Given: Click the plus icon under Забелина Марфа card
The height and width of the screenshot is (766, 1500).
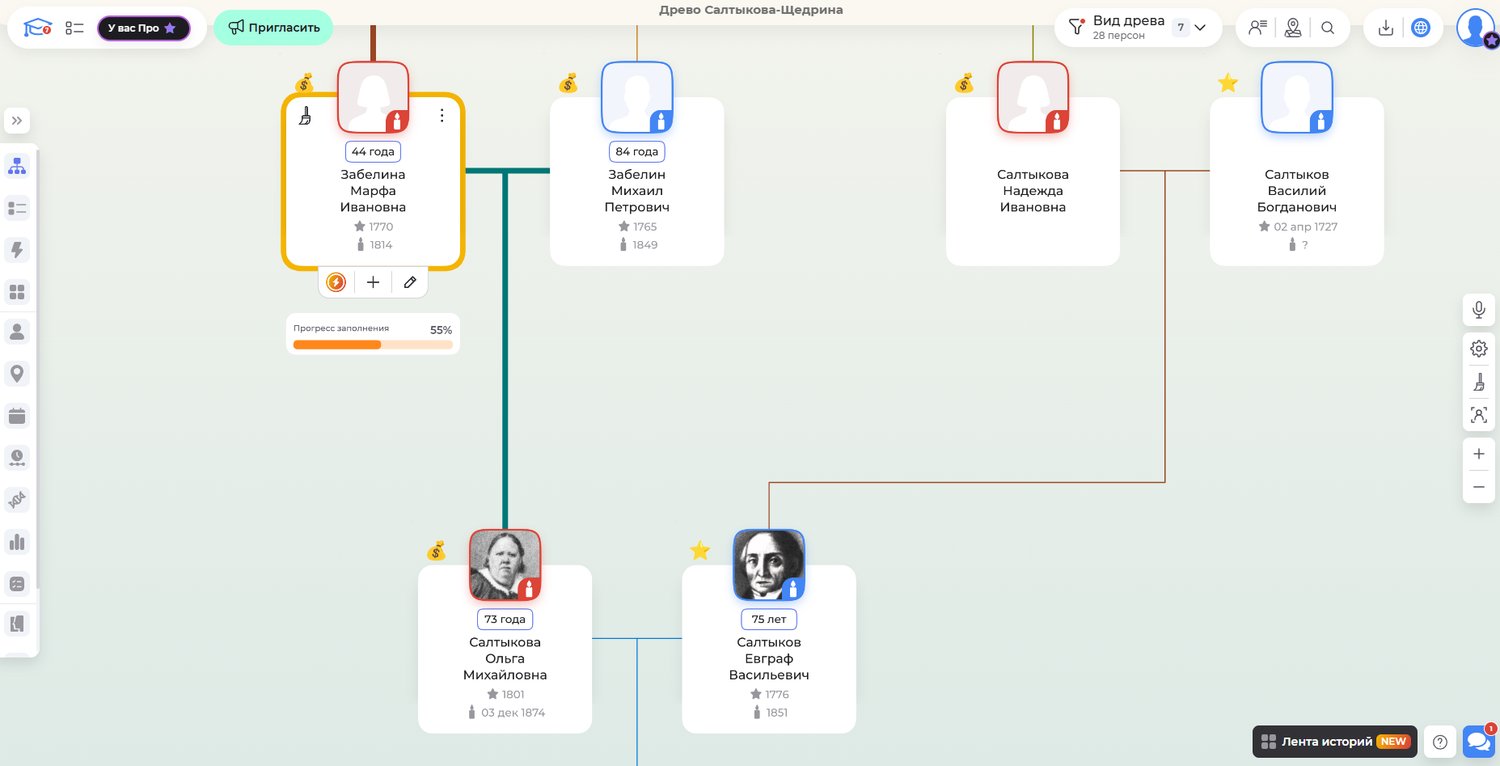Looking at the screenshot, I should pos(373,283).
